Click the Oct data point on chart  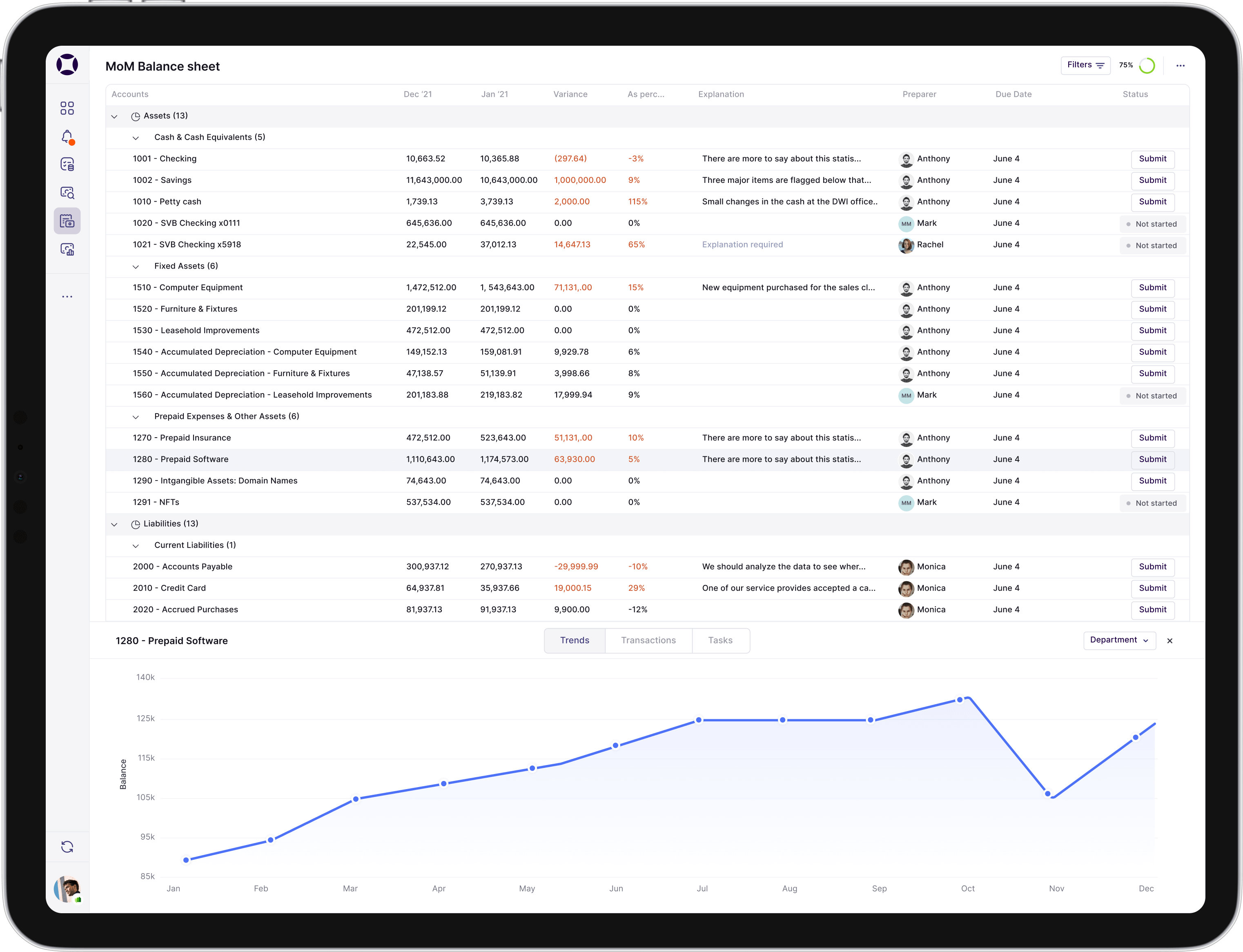click(x=960, y=700)
